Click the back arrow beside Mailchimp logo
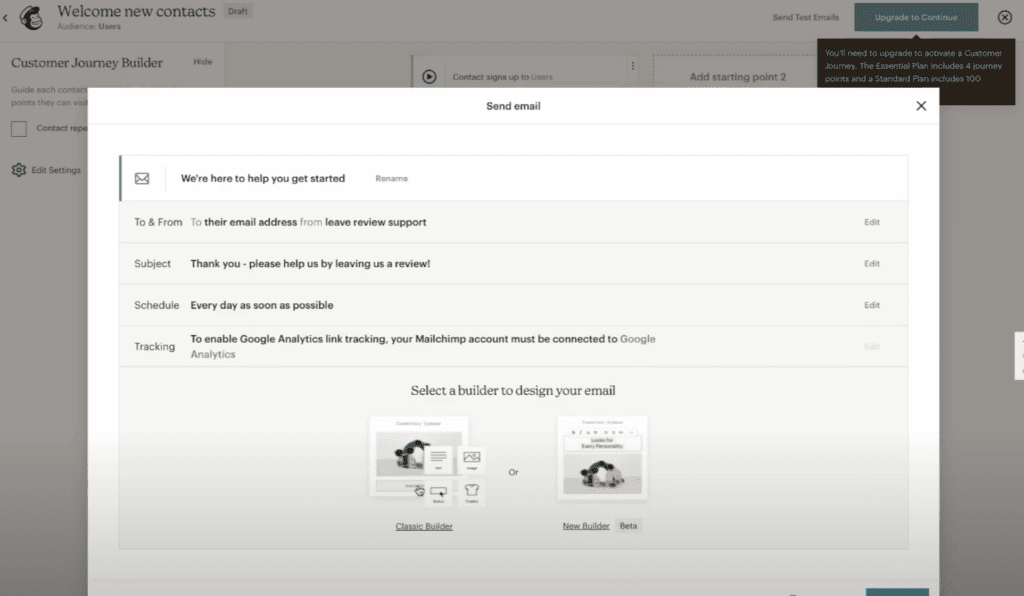 pyautogui.click(x=6, y=17)
